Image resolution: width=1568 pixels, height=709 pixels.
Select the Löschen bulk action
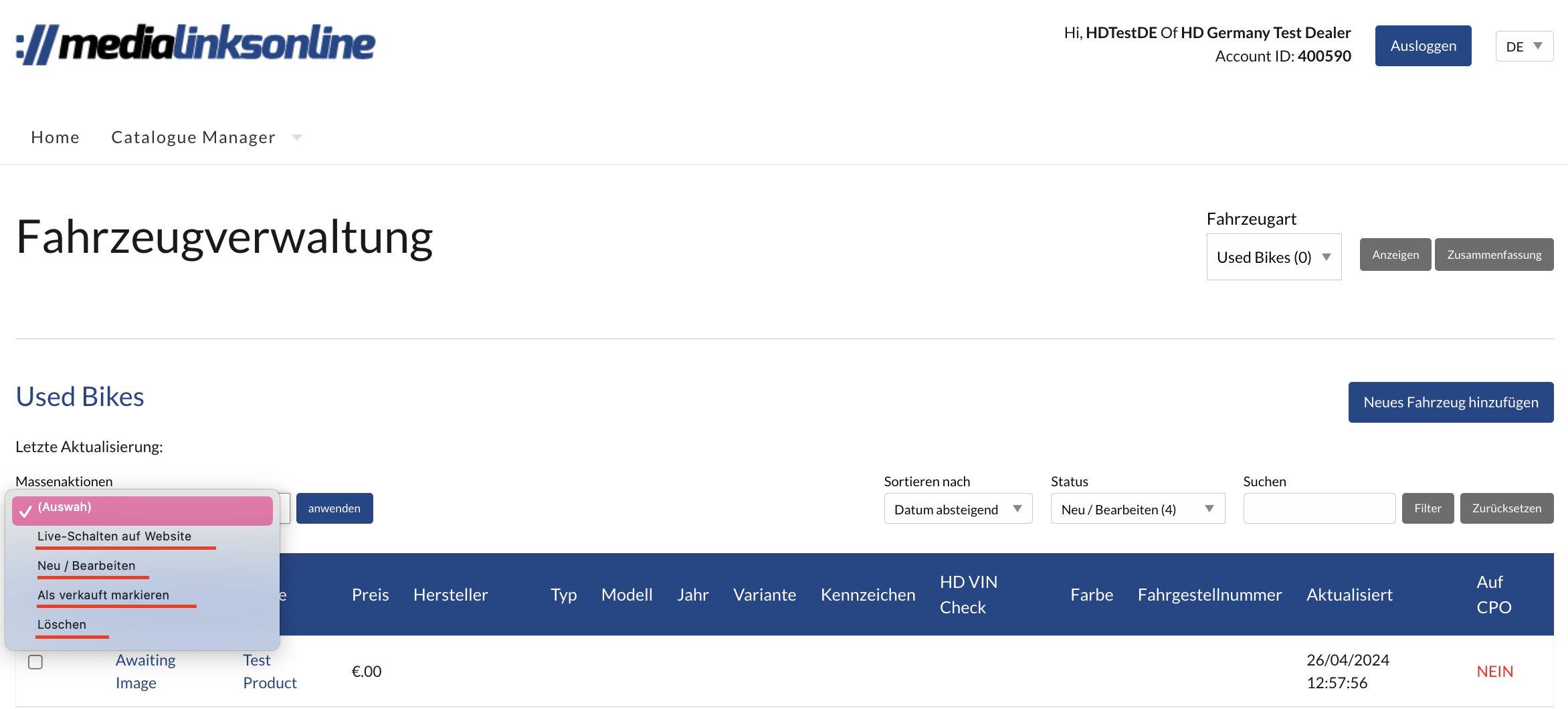click(x=62, y=624)
